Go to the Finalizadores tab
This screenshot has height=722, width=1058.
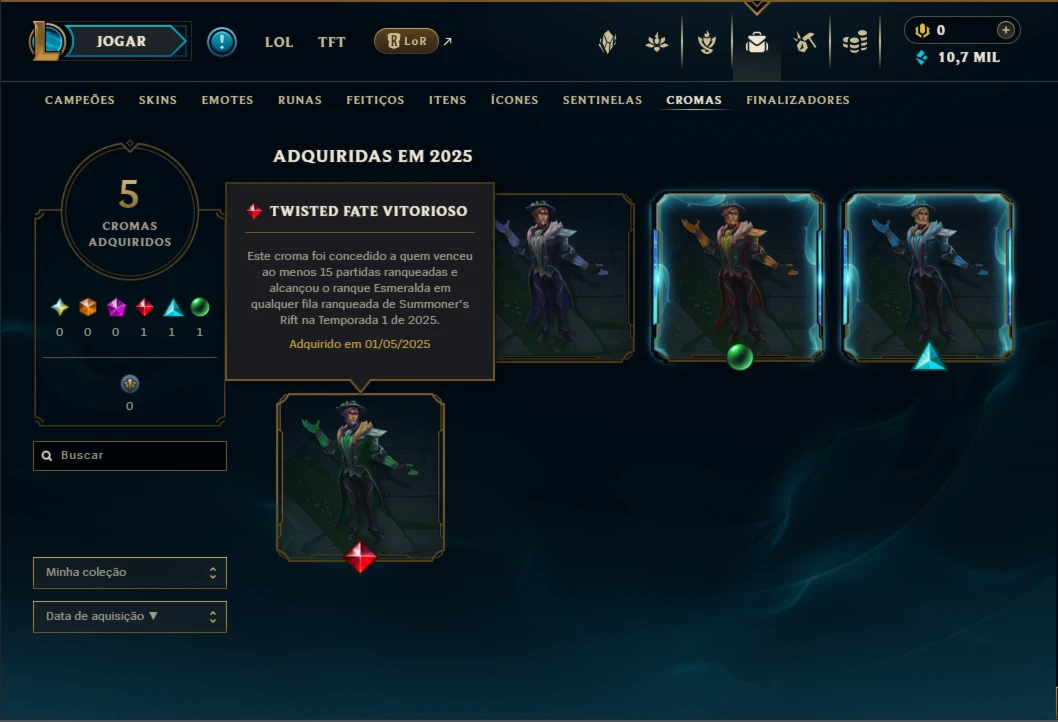(x=798, y=100)
